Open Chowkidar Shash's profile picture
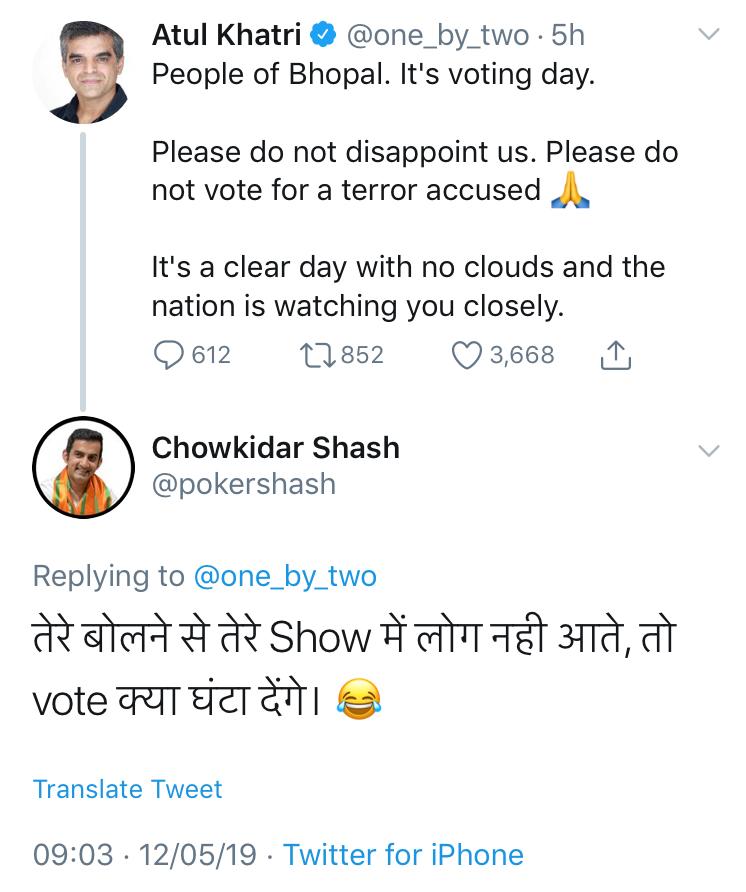The height and width of the screenshot is (892, 746). click(x=84, y=467)
